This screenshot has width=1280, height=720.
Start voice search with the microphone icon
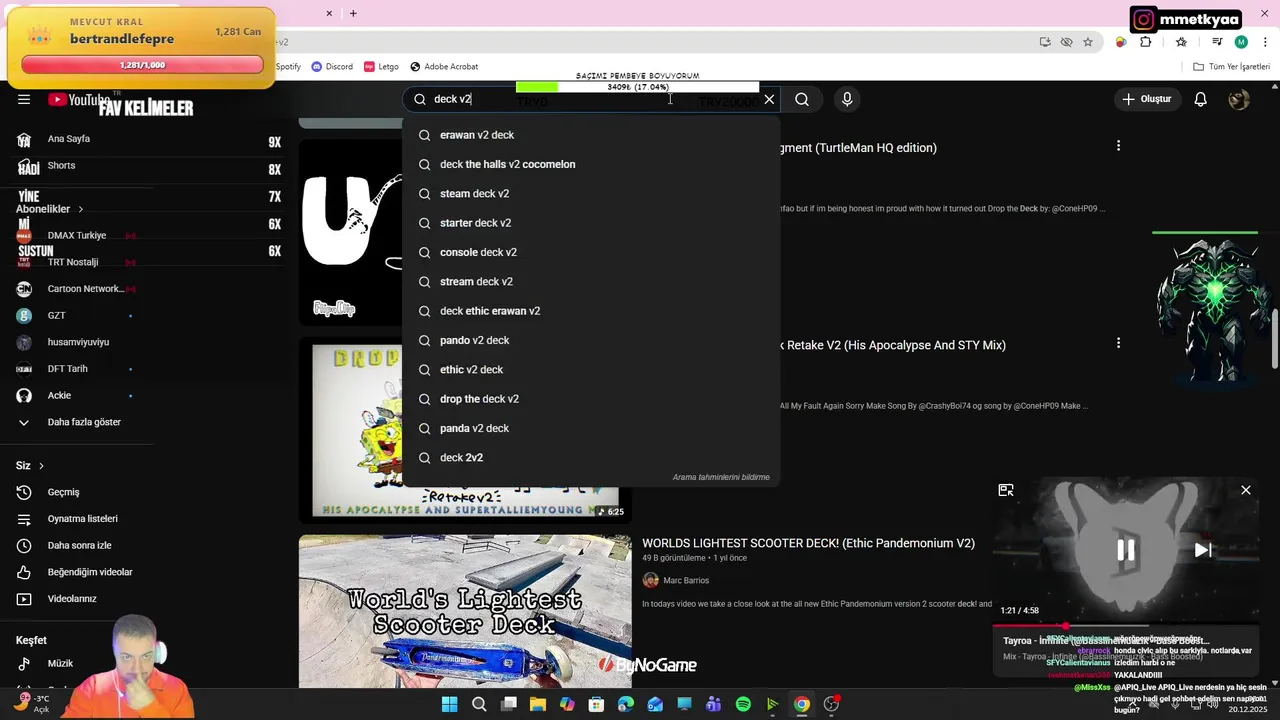click(847, 99)
